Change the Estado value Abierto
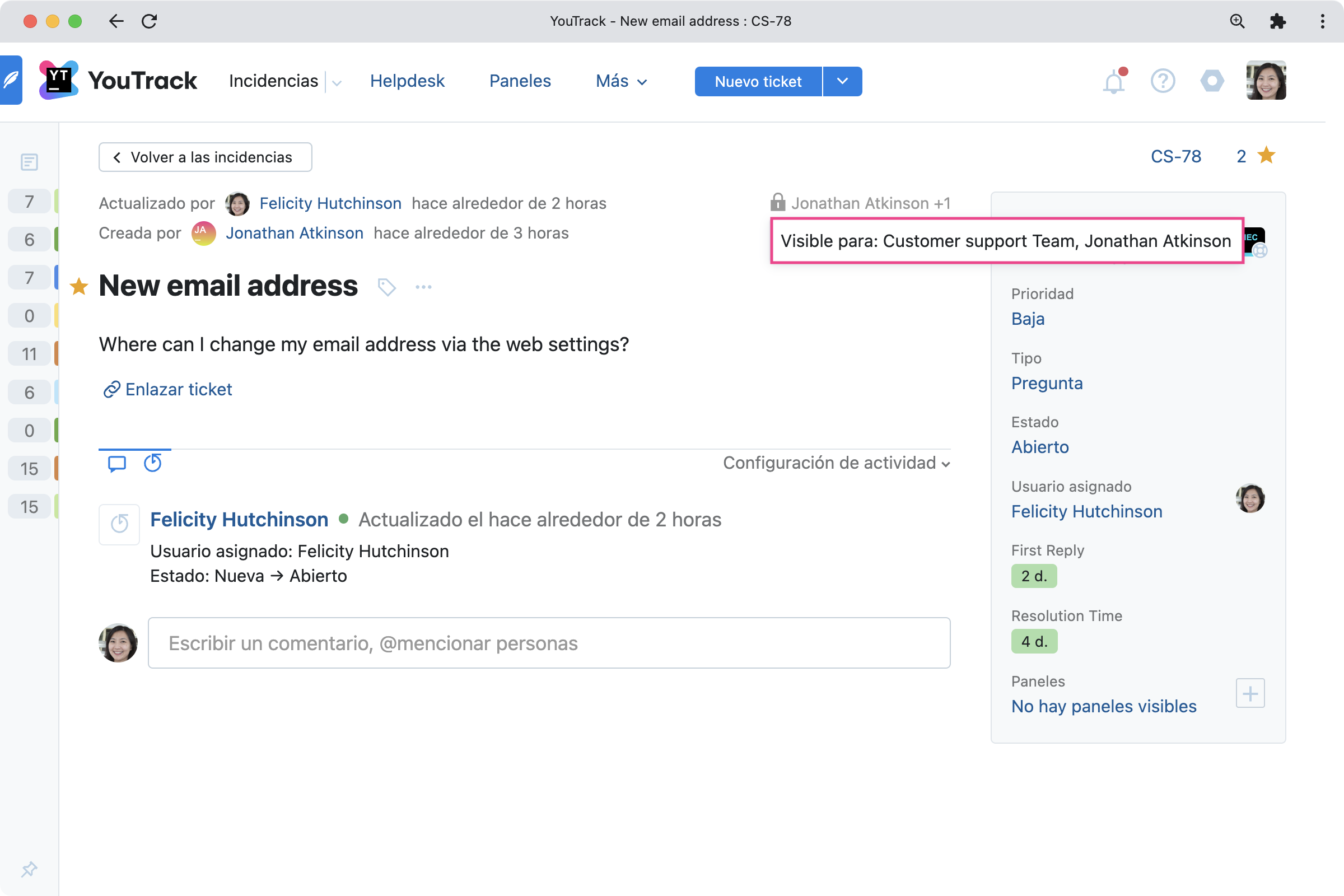This screenshot has width=1344, height=896. tap(1040, 447)
